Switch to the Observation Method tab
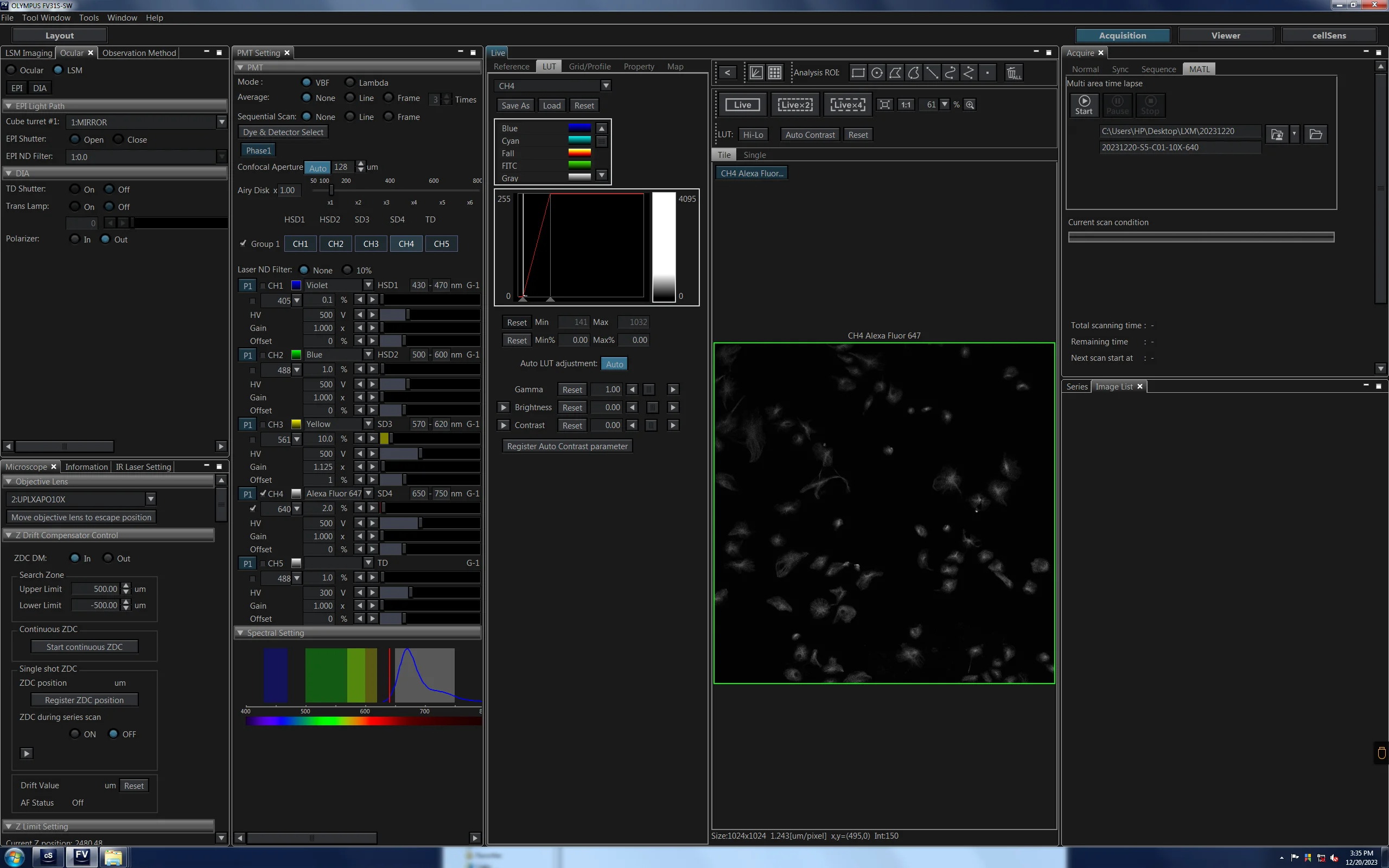This screenshot has width=1389, height=868. (139, 53)
